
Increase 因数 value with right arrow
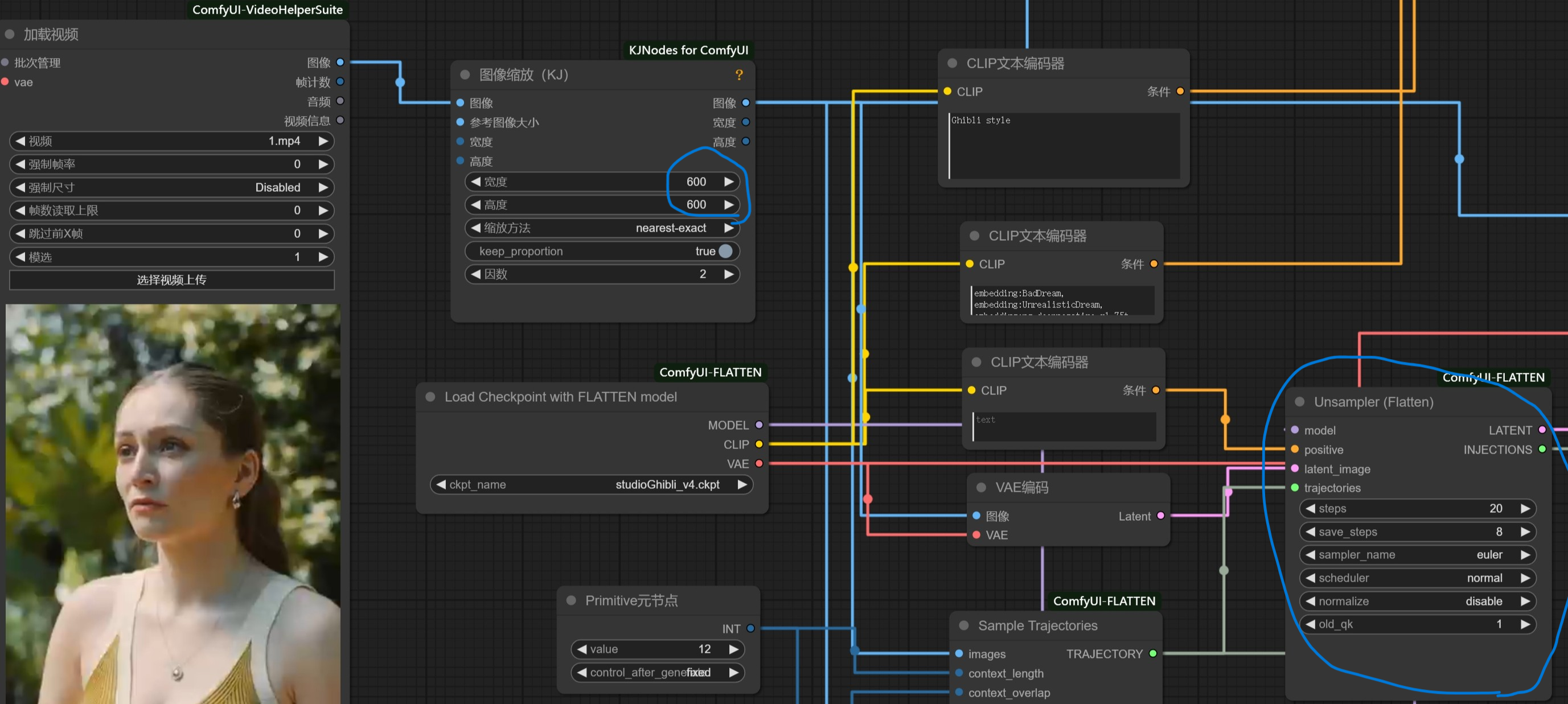click(x=729, y=274)
